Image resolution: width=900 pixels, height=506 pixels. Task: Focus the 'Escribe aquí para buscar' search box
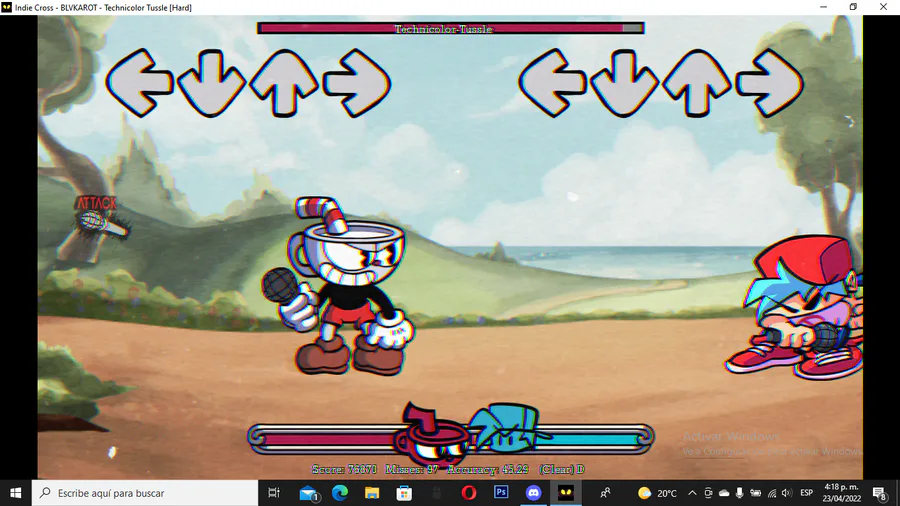[145, 493]
